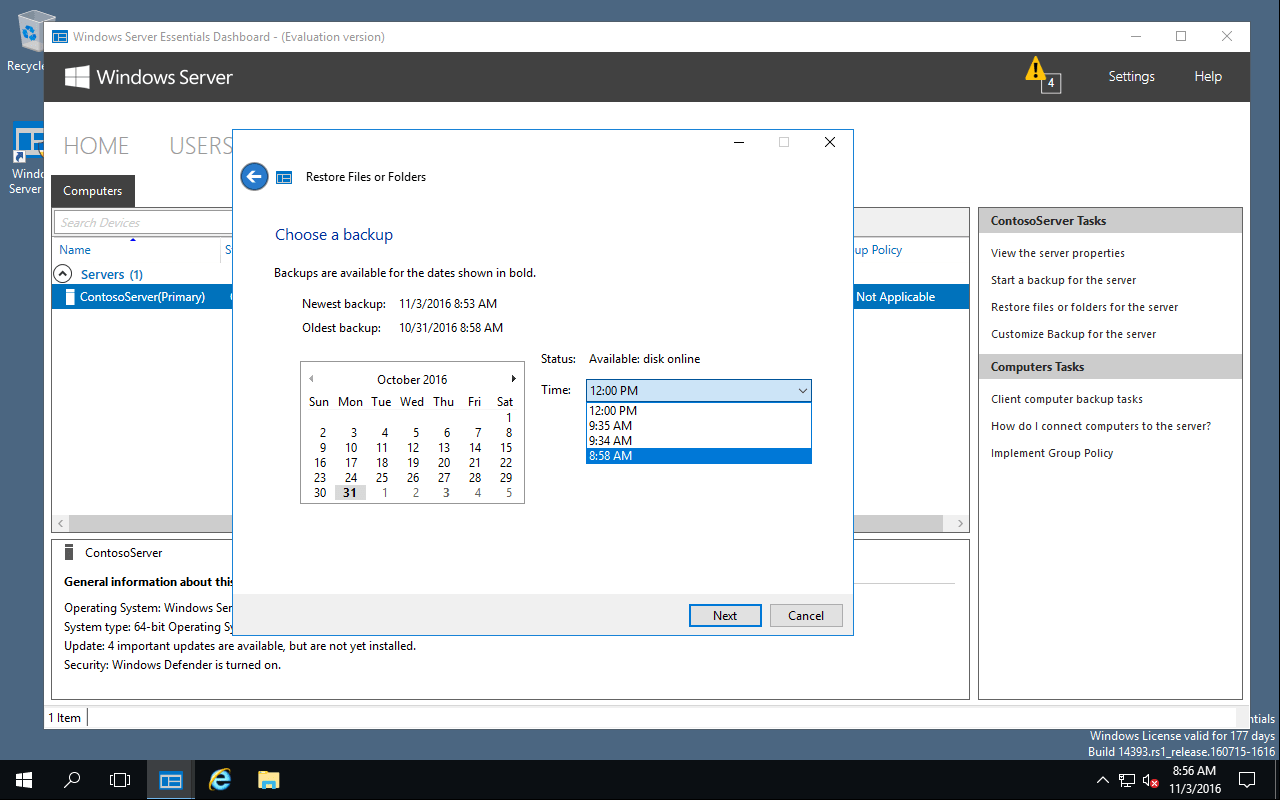Switch to the USERS tab
This screenshot has height=800, width=1280.
pos(201,146)
